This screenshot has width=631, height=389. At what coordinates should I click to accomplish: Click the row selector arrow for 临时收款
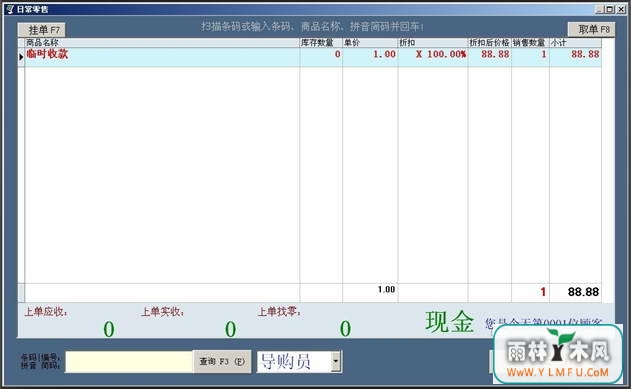pyautogui.click(x=21, y=57)
